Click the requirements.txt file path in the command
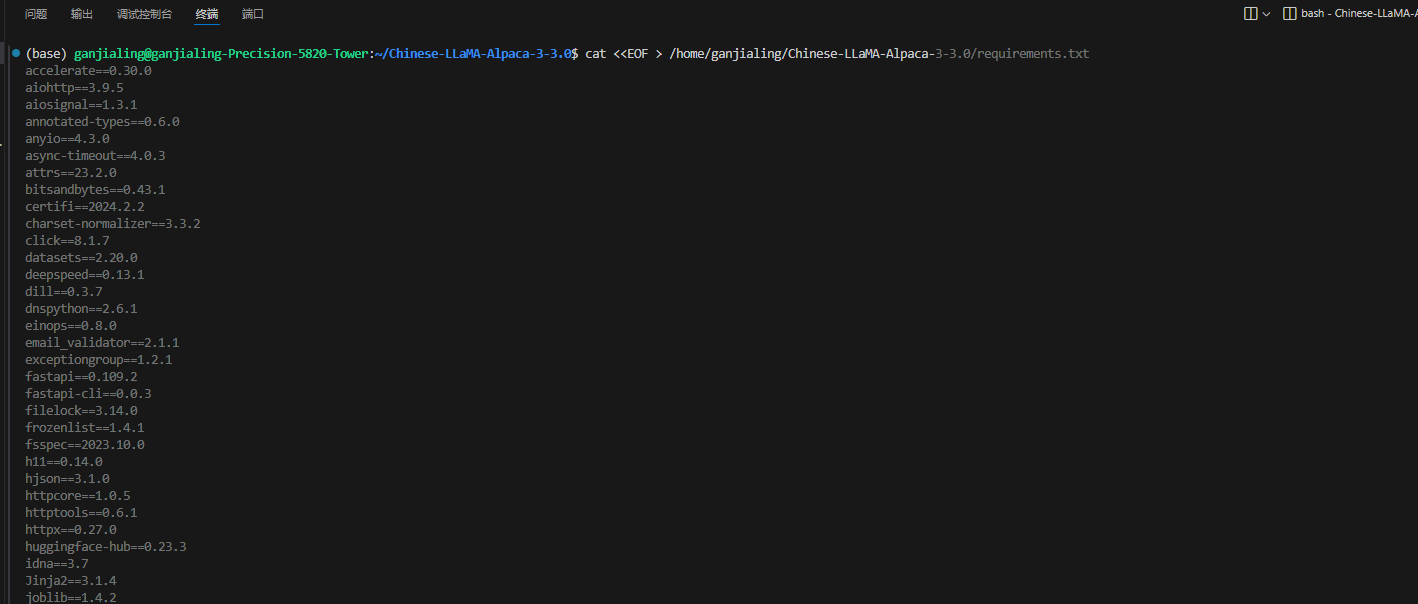The image size is (1418, 604). click(x=879, y=53)
